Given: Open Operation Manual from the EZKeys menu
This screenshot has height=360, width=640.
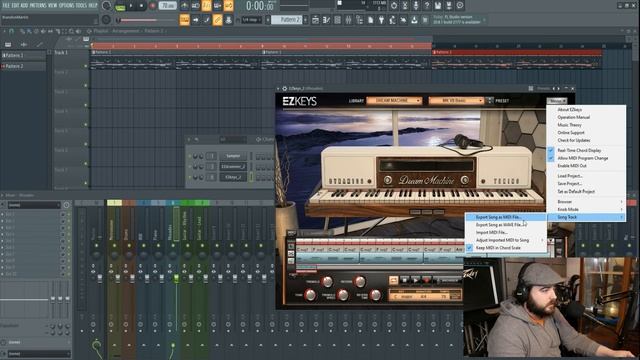Looking at the screenshot, I should [x=573, y=117].
